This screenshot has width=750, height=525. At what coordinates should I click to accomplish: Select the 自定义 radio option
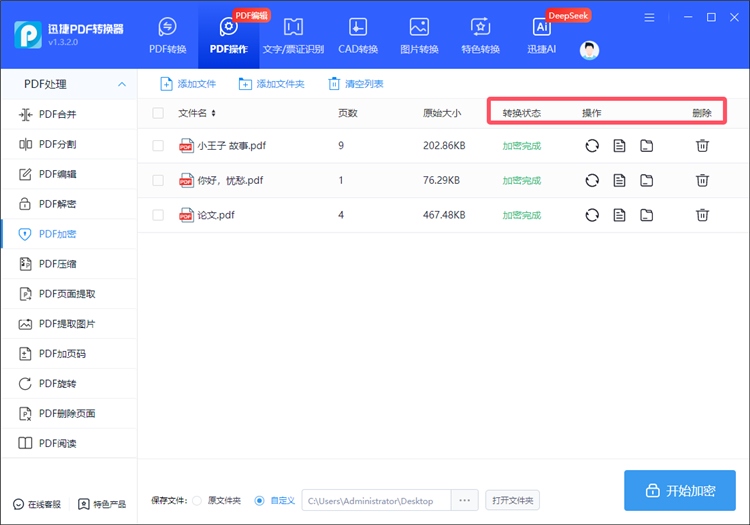pyautogui.click(x=259, y=501)
